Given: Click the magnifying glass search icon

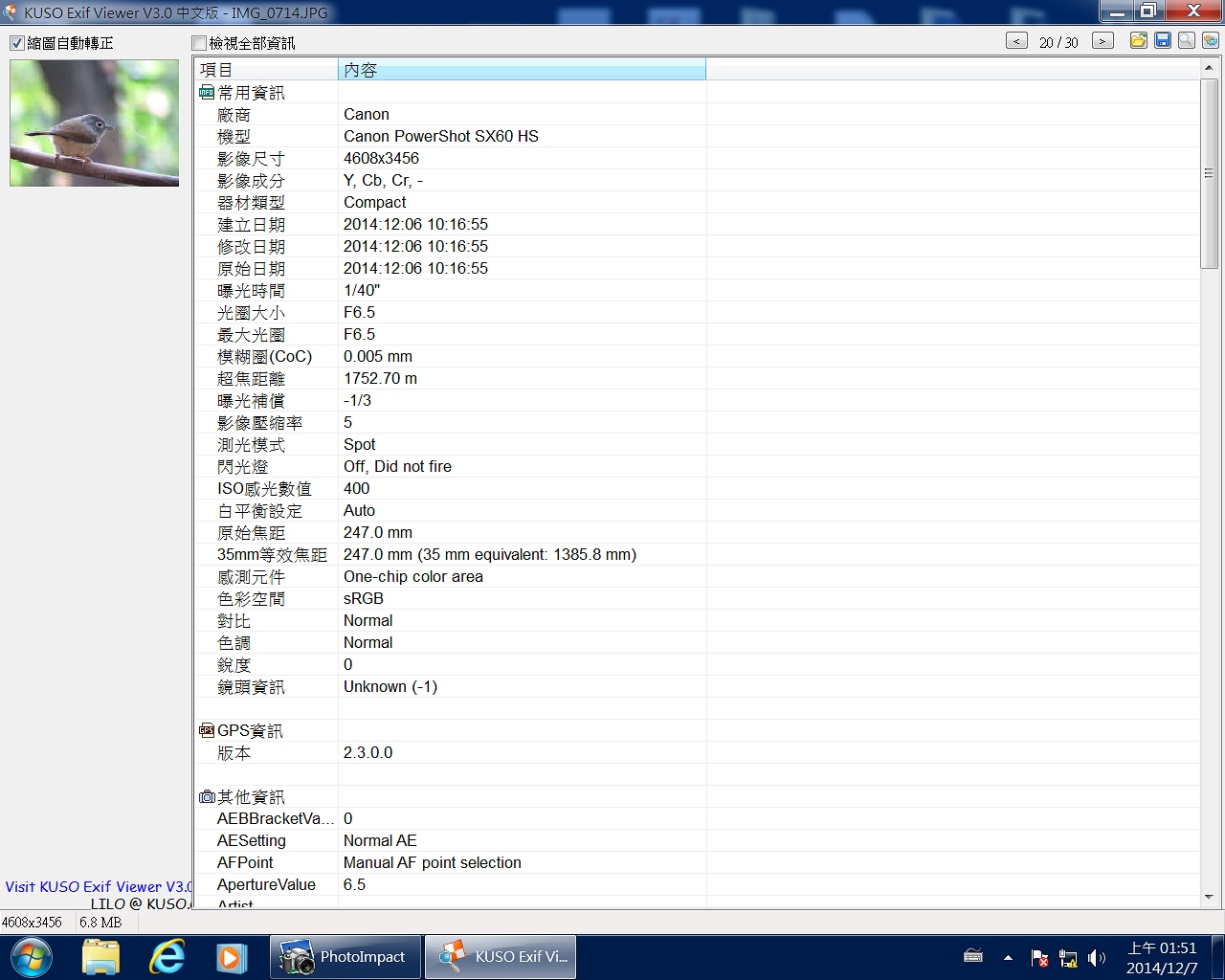Looking at the screenshot, I should click(x=1187, y=40).
